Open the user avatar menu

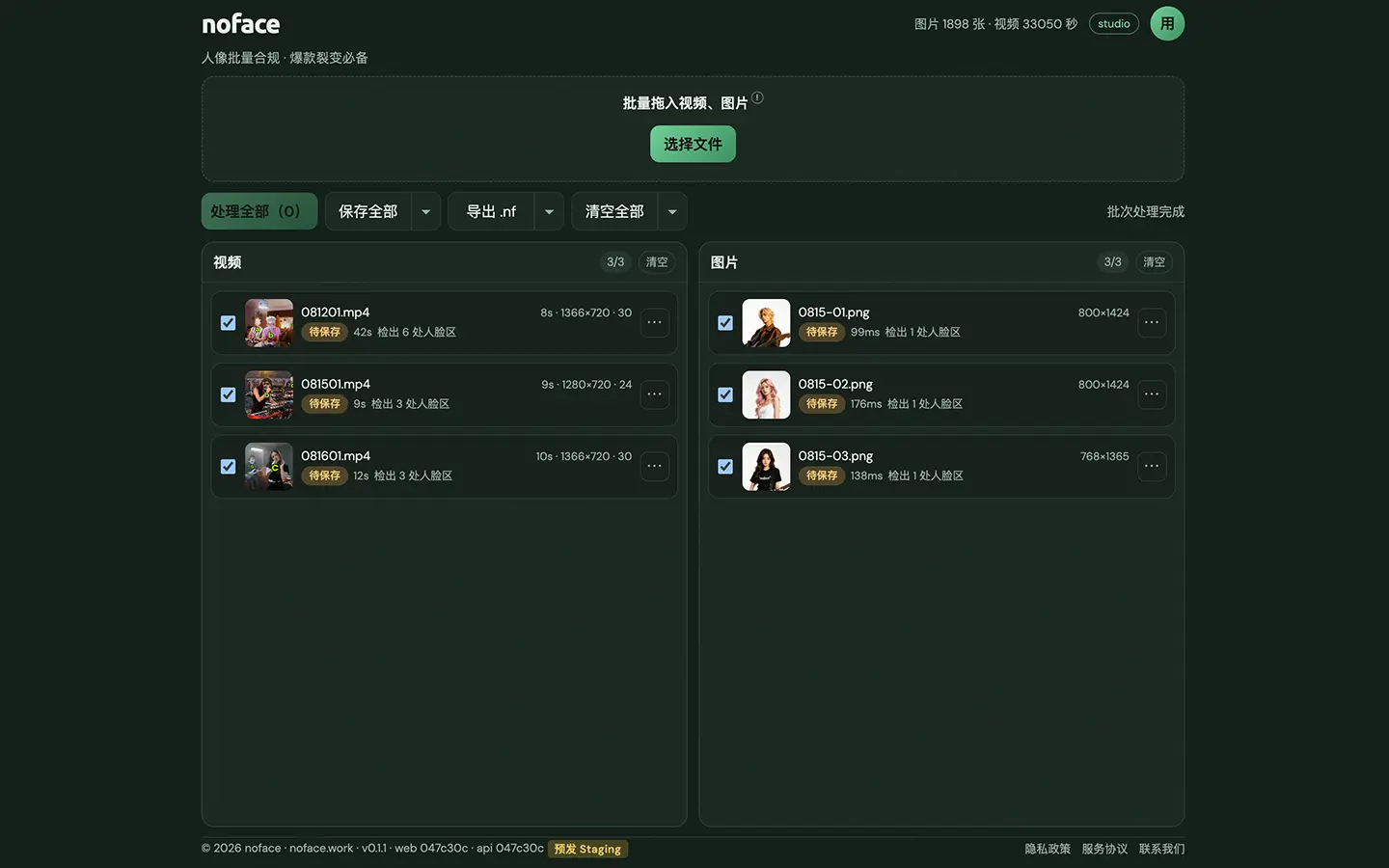tap(1167, 24)
